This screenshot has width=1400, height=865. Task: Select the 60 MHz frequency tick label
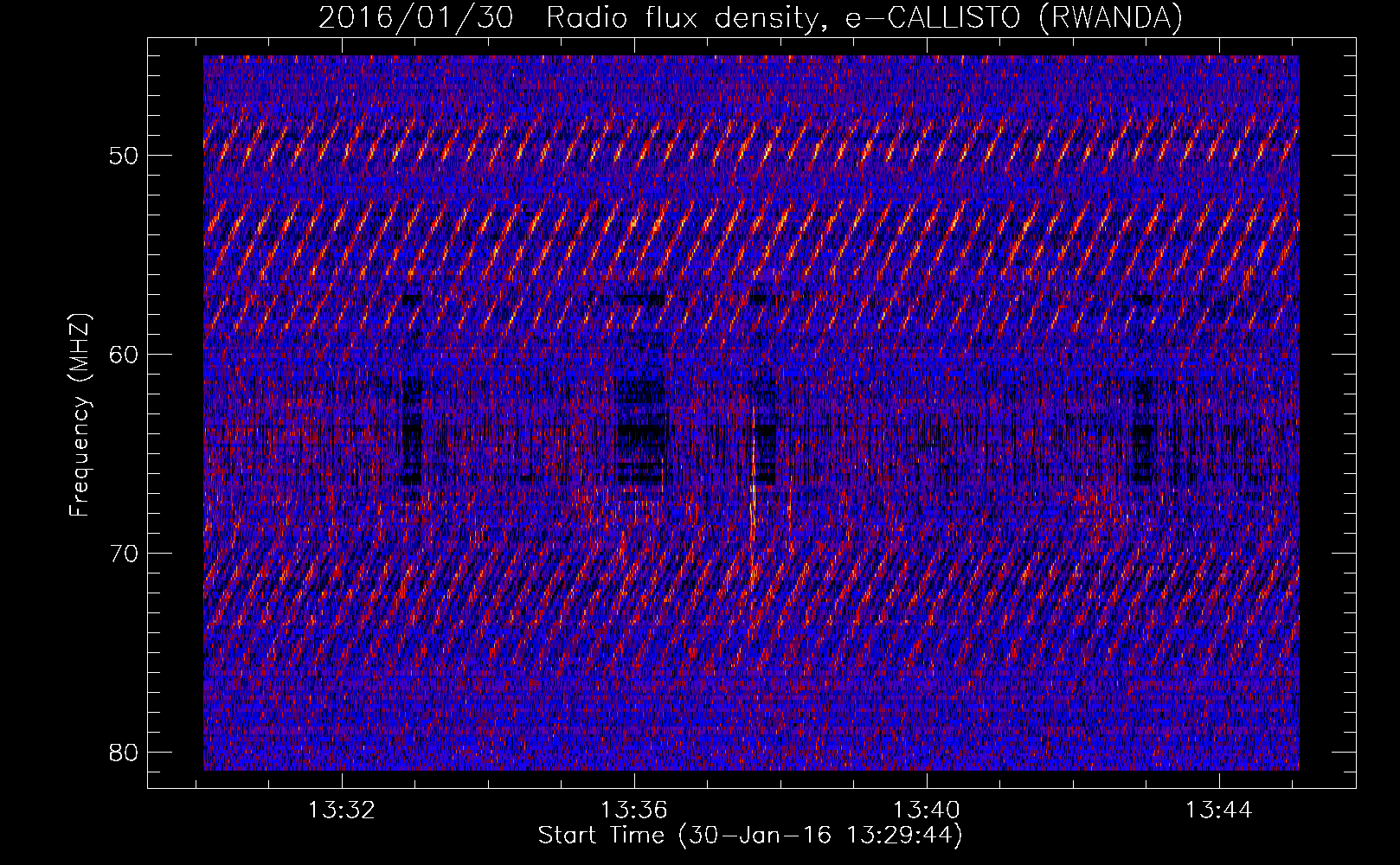[124, 355]
